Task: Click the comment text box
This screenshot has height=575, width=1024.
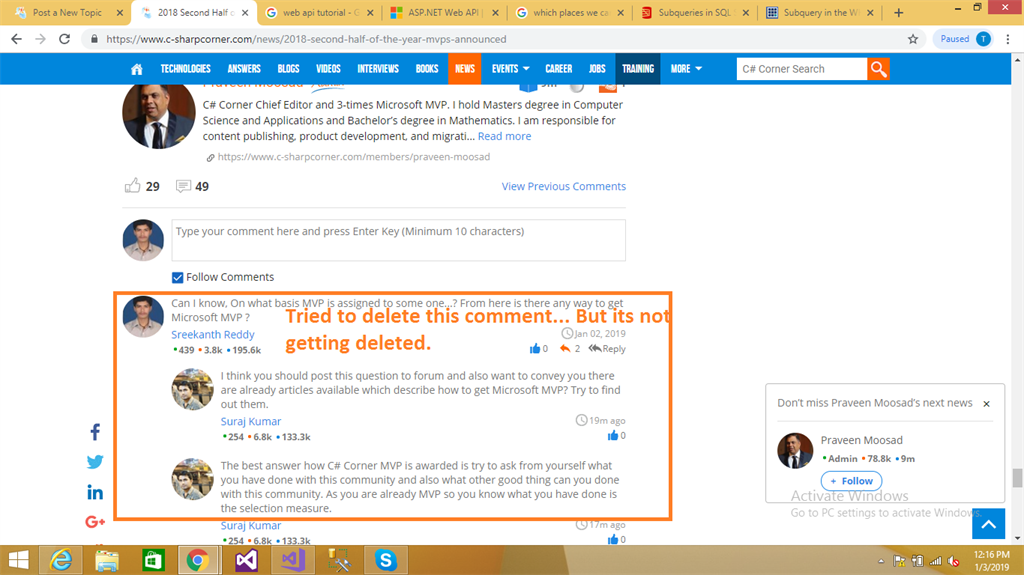Action: [x=398, y=240]
